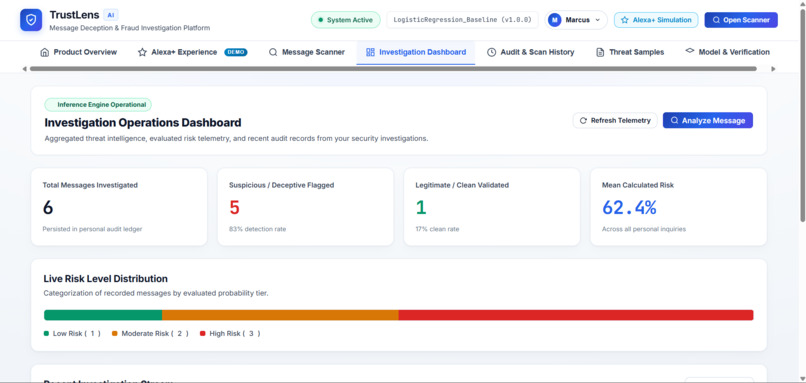Click the System Active status pill
806x383 pixels.
pyautogui.click(x=345, y=20)
